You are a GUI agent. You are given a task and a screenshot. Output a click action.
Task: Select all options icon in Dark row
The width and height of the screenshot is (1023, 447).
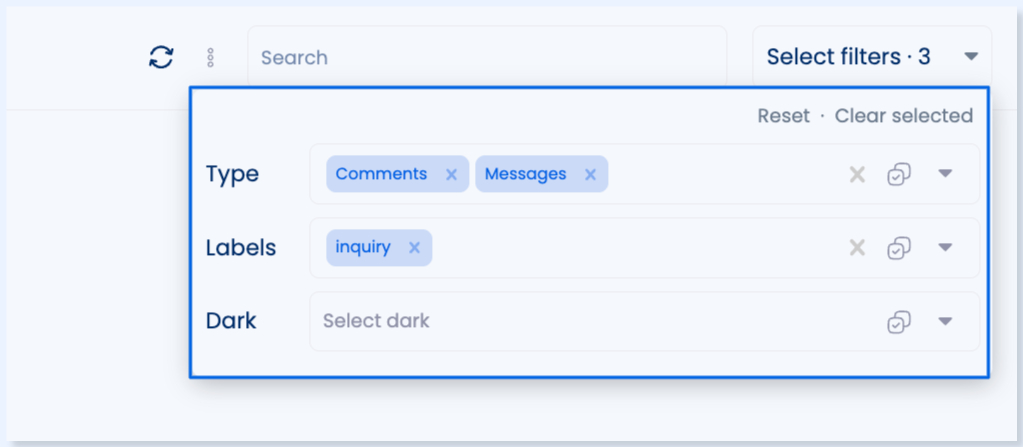pos(899,322)
